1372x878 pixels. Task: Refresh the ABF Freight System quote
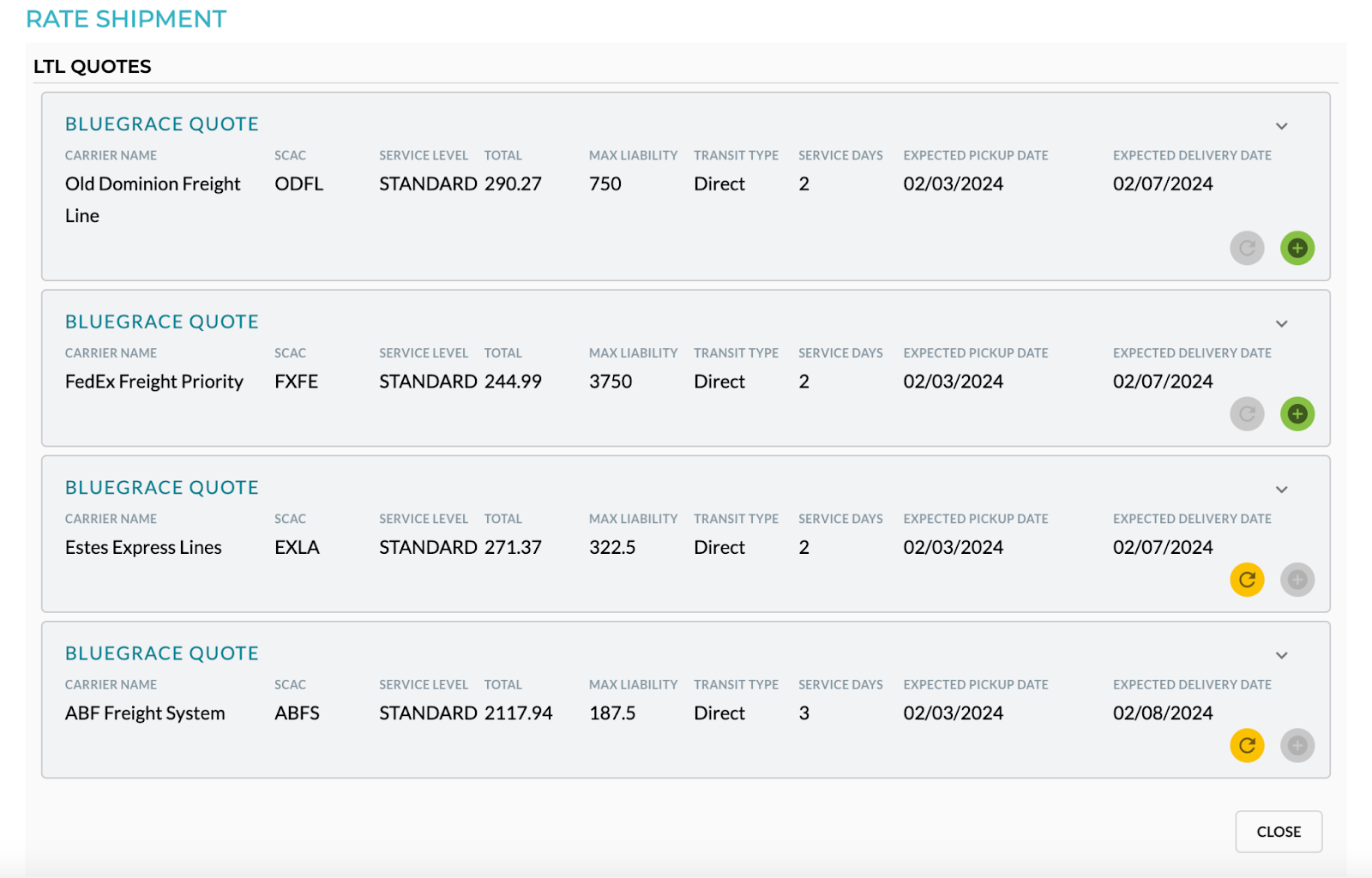(1247, 745)
